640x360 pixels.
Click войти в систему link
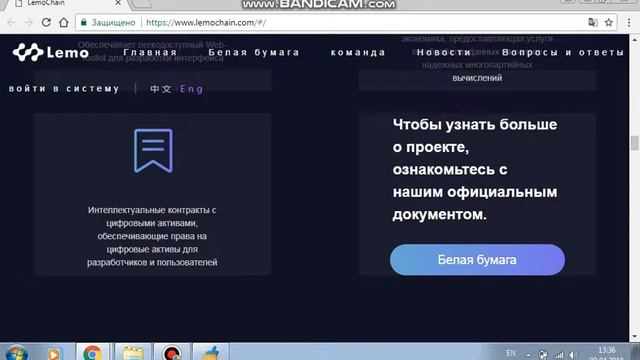pyautogui.click(x=64, y=89)
